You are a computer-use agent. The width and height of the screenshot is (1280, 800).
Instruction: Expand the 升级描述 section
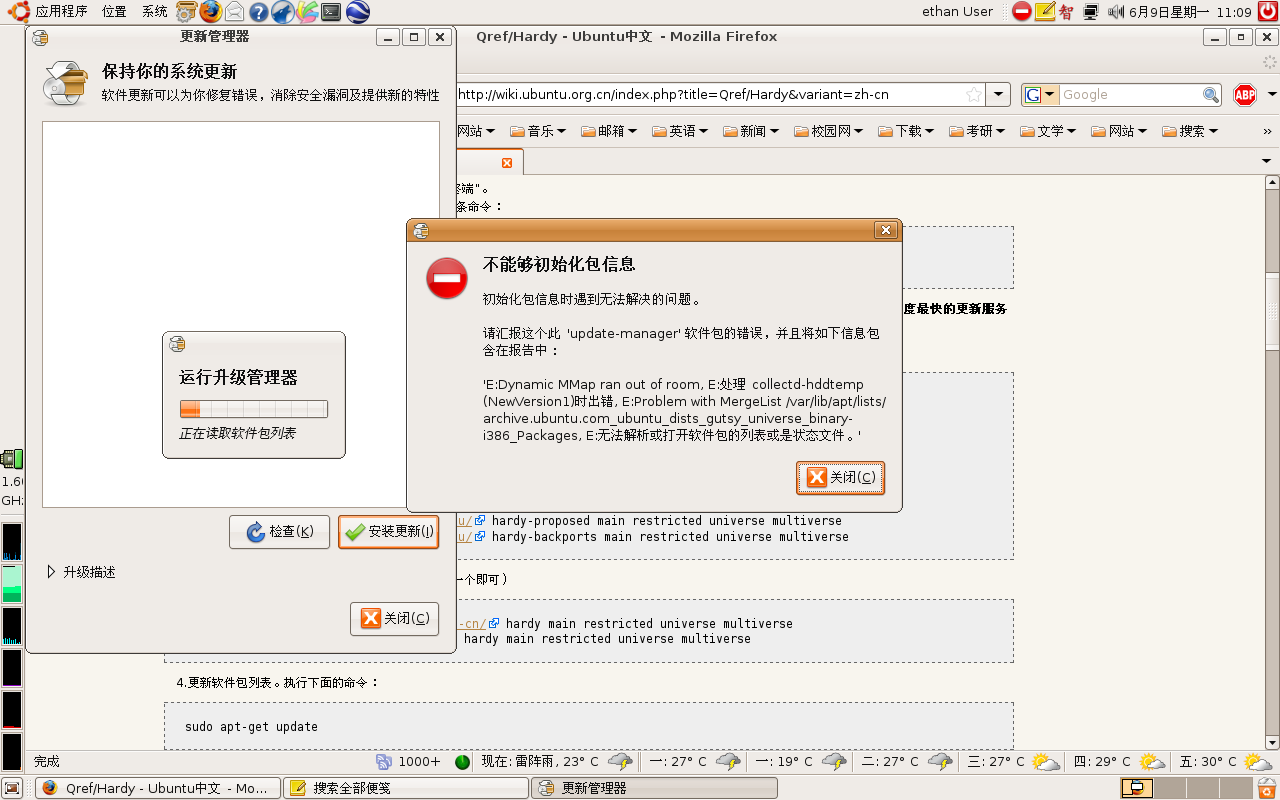tap(81, 572)
